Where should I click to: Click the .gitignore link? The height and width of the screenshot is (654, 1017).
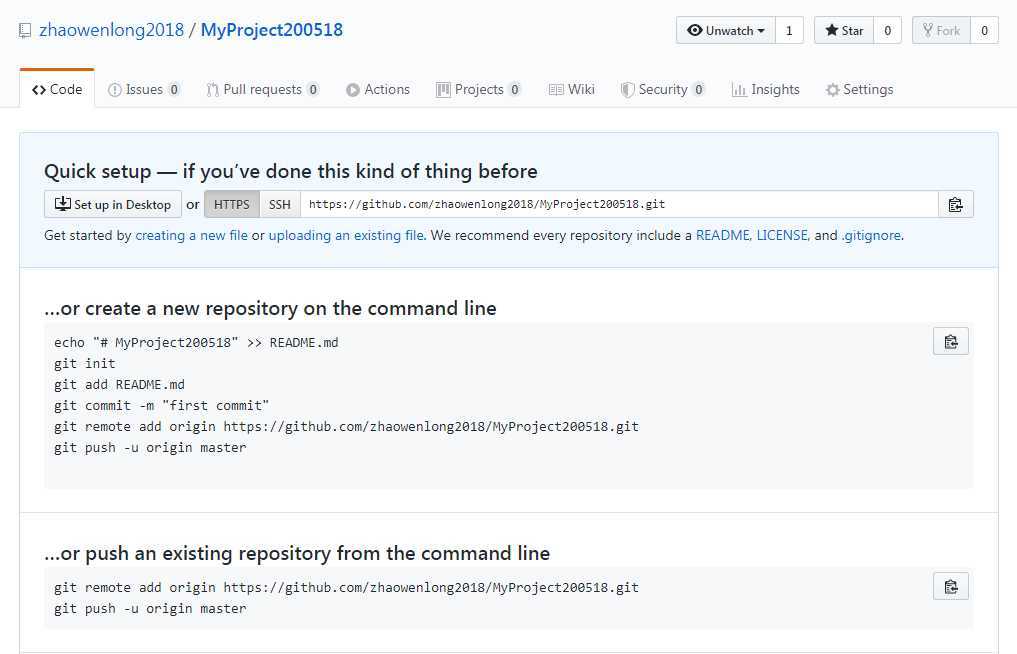(872, 236)
